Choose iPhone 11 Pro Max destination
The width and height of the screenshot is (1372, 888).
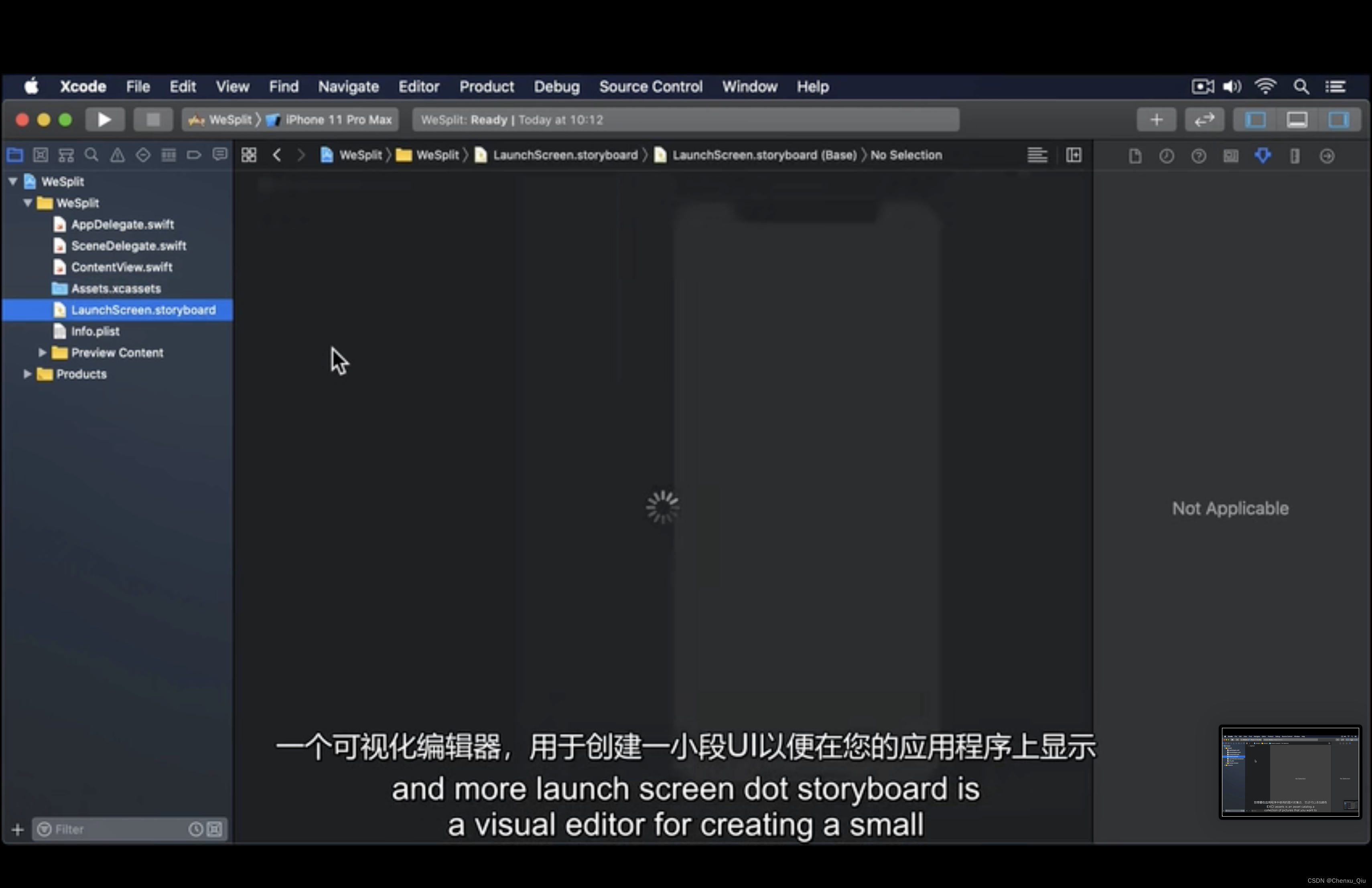point(338,120)
